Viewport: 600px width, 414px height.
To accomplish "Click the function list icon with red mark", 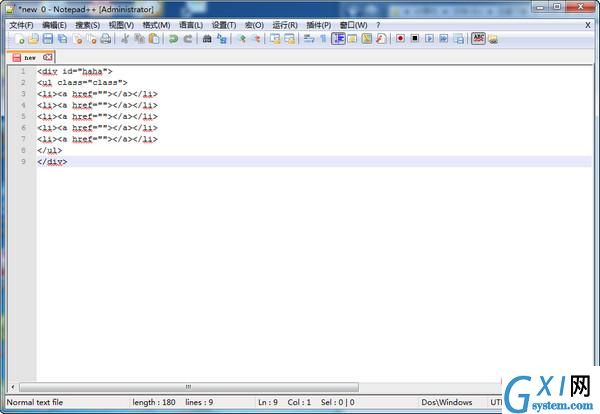I will pyautogui.click(x=381, y=39).
